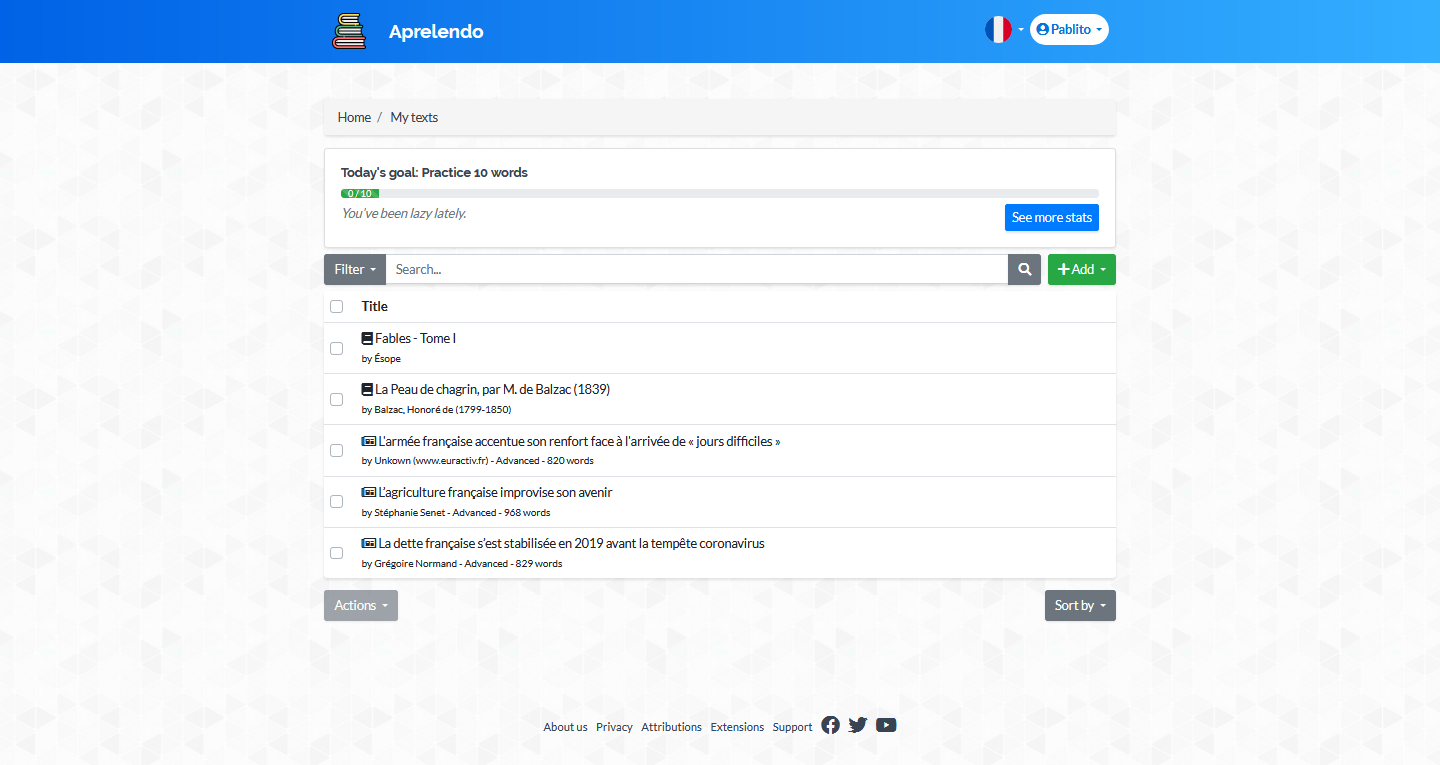Image resolution: width=1440 pixels, height=765 pixels.
Task: Expand the language selector caret
Action: coord(1021,30)
